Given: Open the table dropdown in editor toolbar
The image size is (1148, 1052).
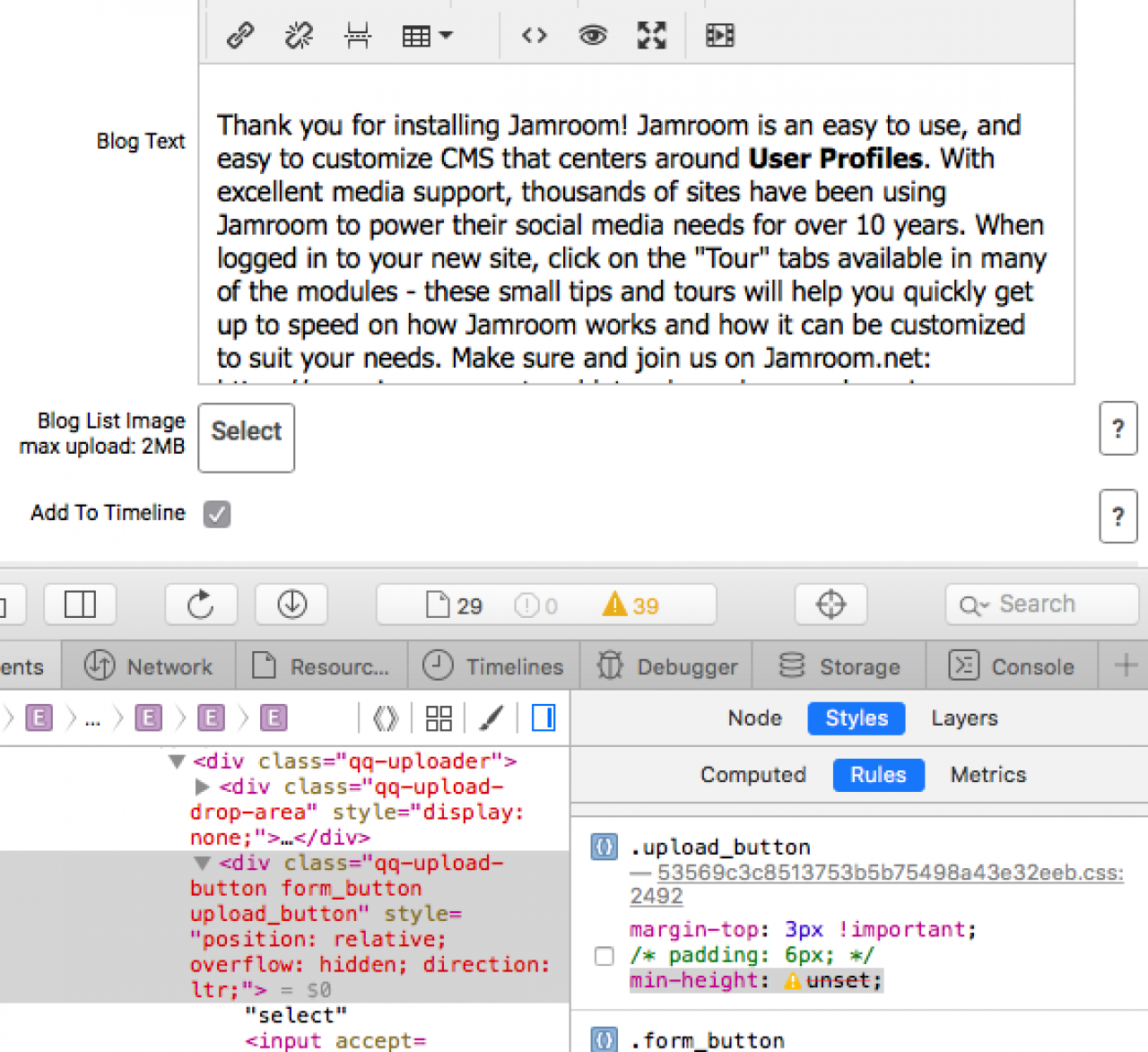Looking at the screenshot, I should [427, 36].
